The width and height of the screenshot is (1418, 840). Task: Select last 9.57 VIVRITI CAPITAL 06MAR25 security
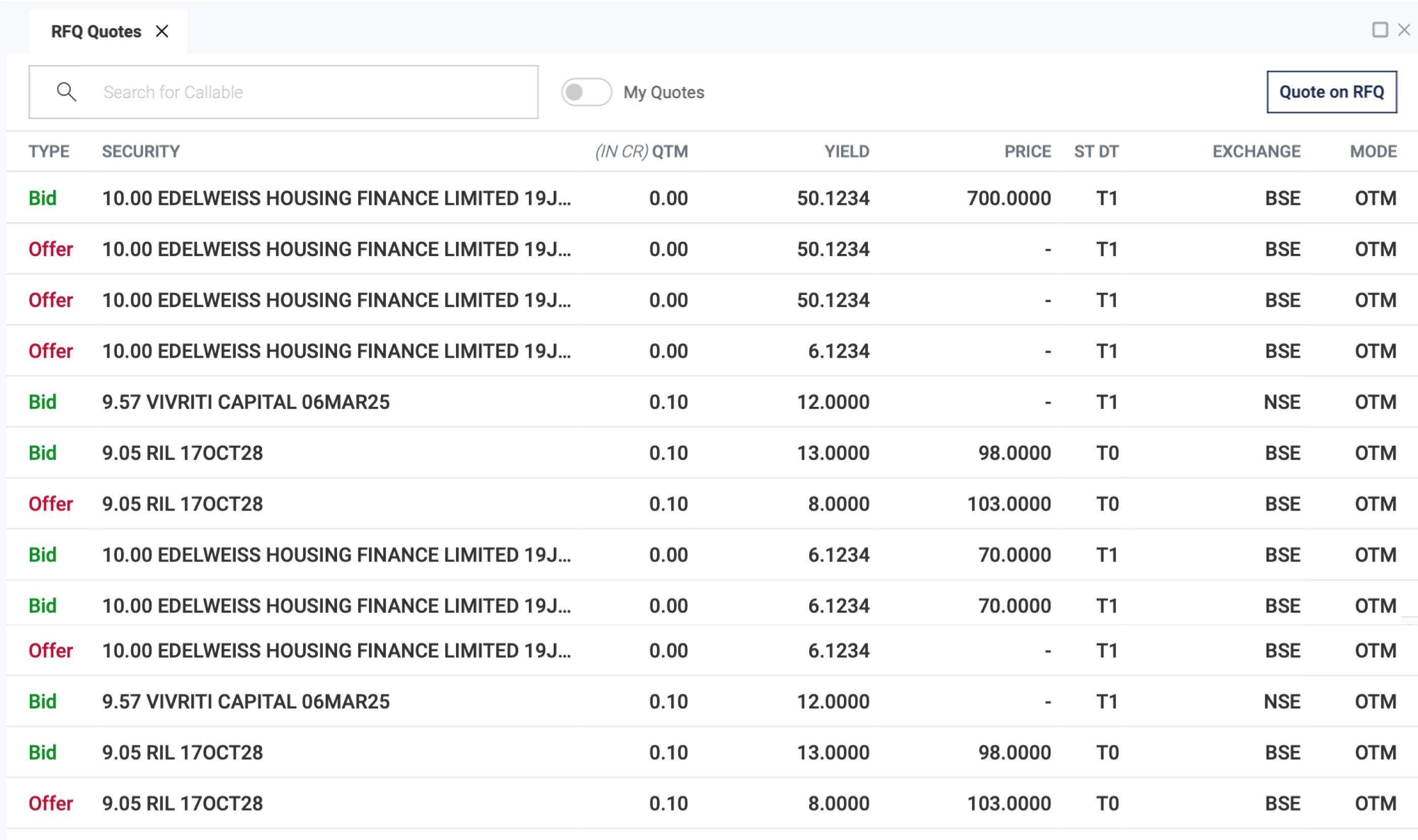coord(245,701)
